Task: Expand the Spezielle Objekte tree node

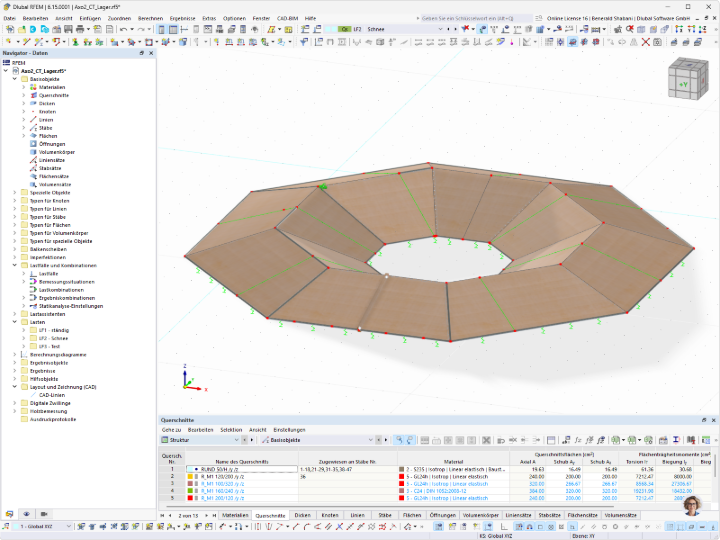Action: [x=15, y=192]
